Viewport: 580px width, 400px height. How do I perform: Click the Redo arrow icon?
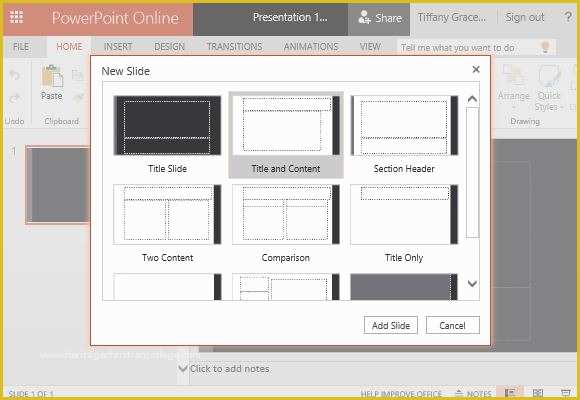point(15,98)
